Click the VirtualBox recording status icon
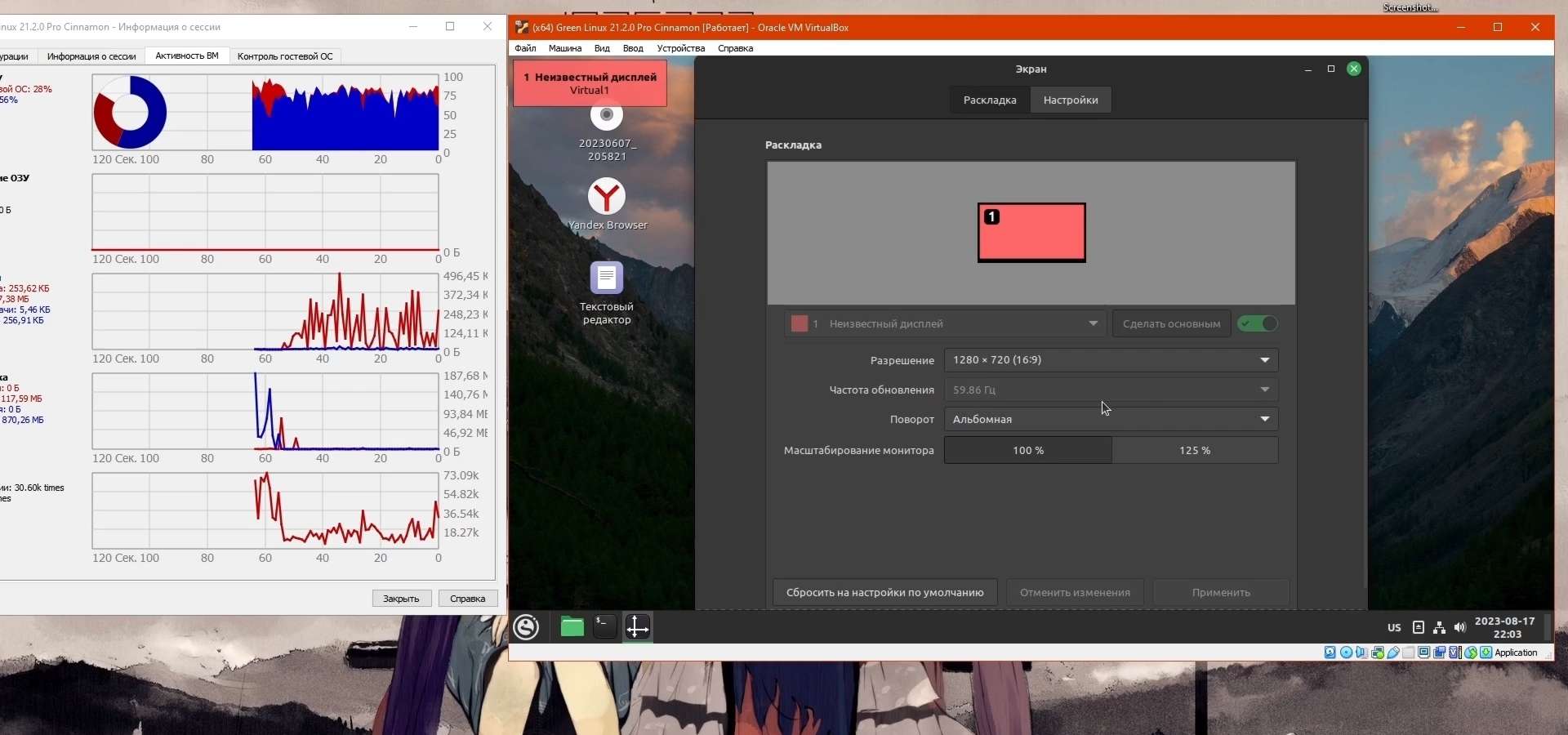Viewport: 1568px width, 735px height. [x=1439, y=653]
